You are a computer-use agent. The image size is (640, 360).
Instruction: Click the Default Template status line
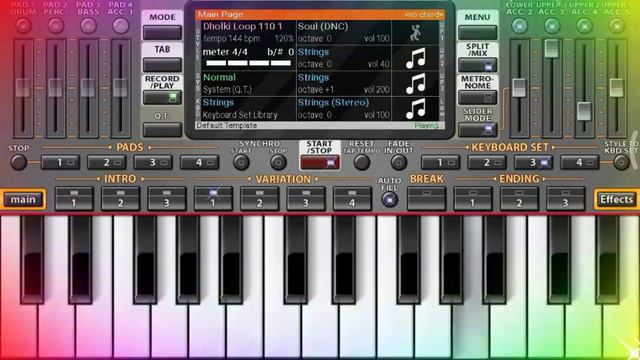point(320,125)
